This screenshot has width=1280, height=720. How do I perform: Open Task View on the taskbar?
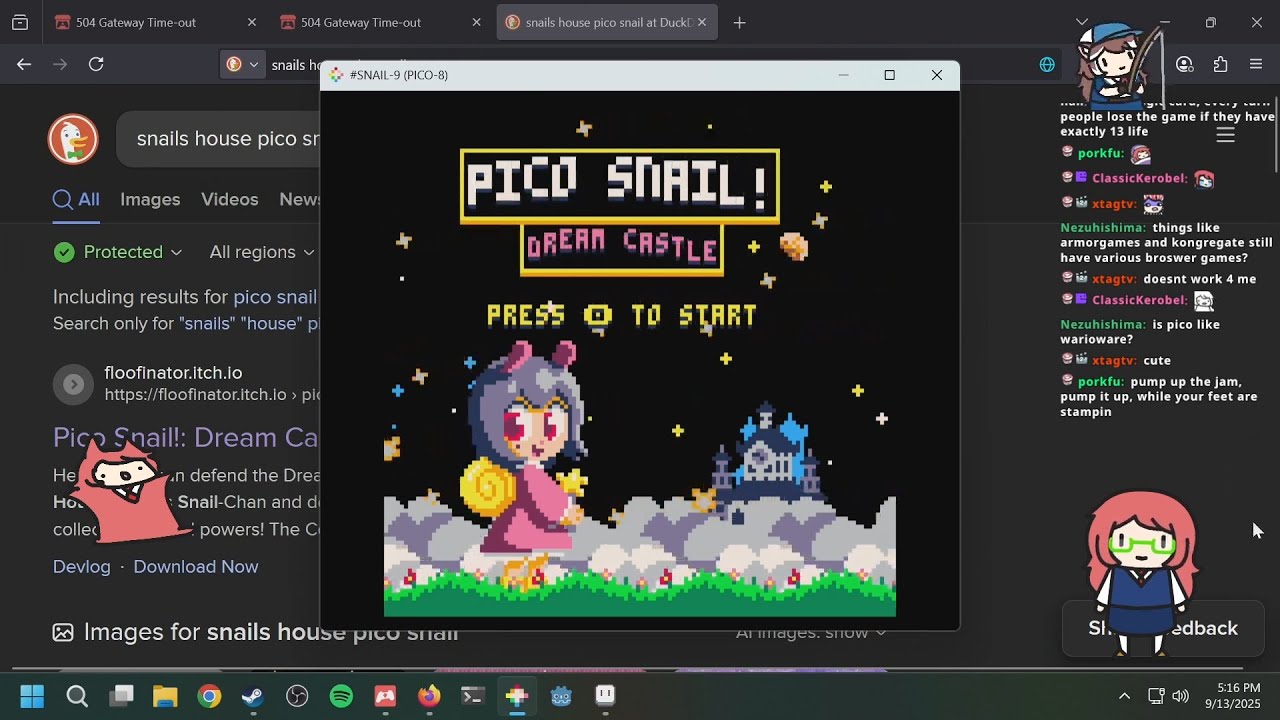click(122, 696)
